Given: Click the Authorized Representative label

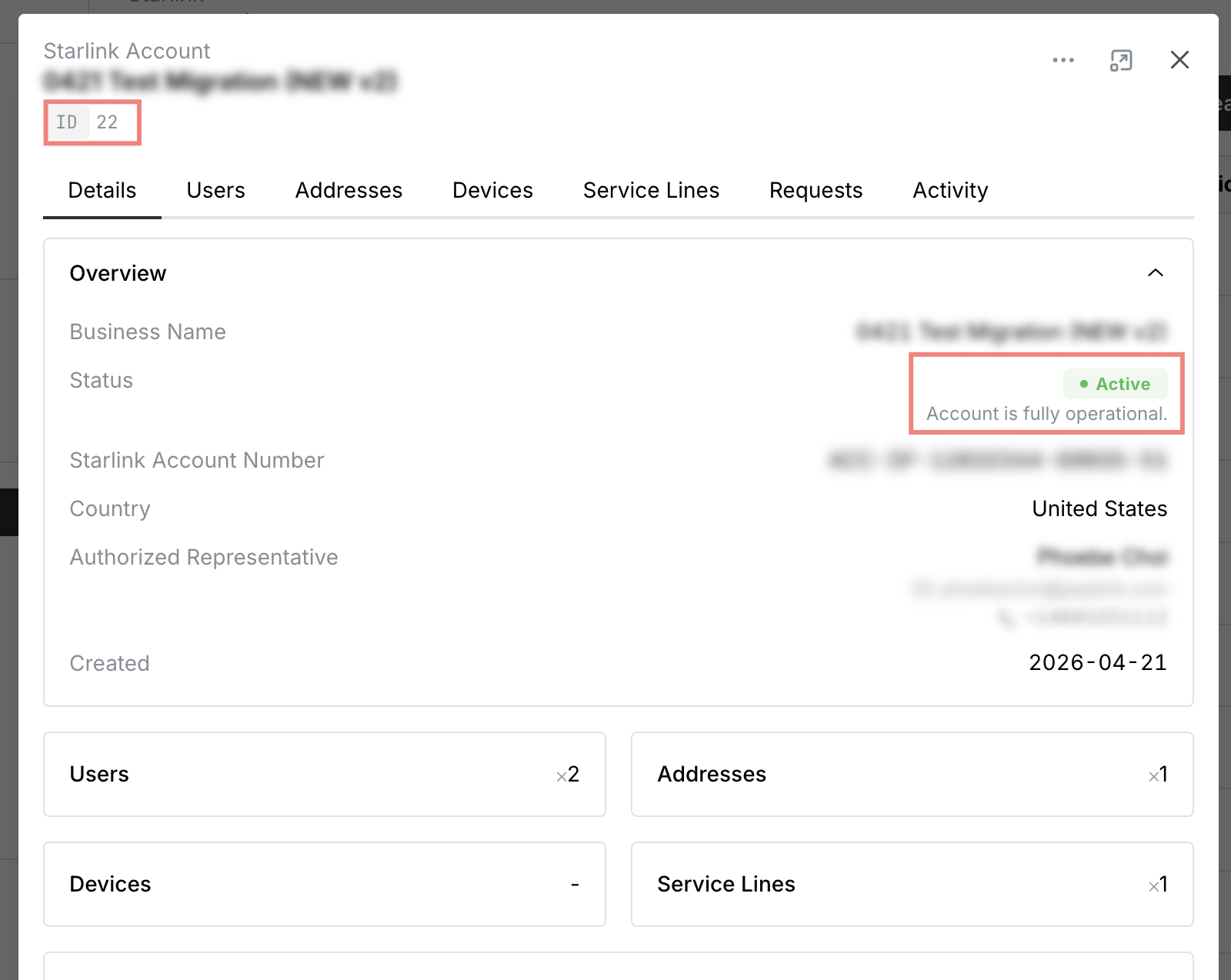Looking at the screenshot, I should tap(204, 557).
